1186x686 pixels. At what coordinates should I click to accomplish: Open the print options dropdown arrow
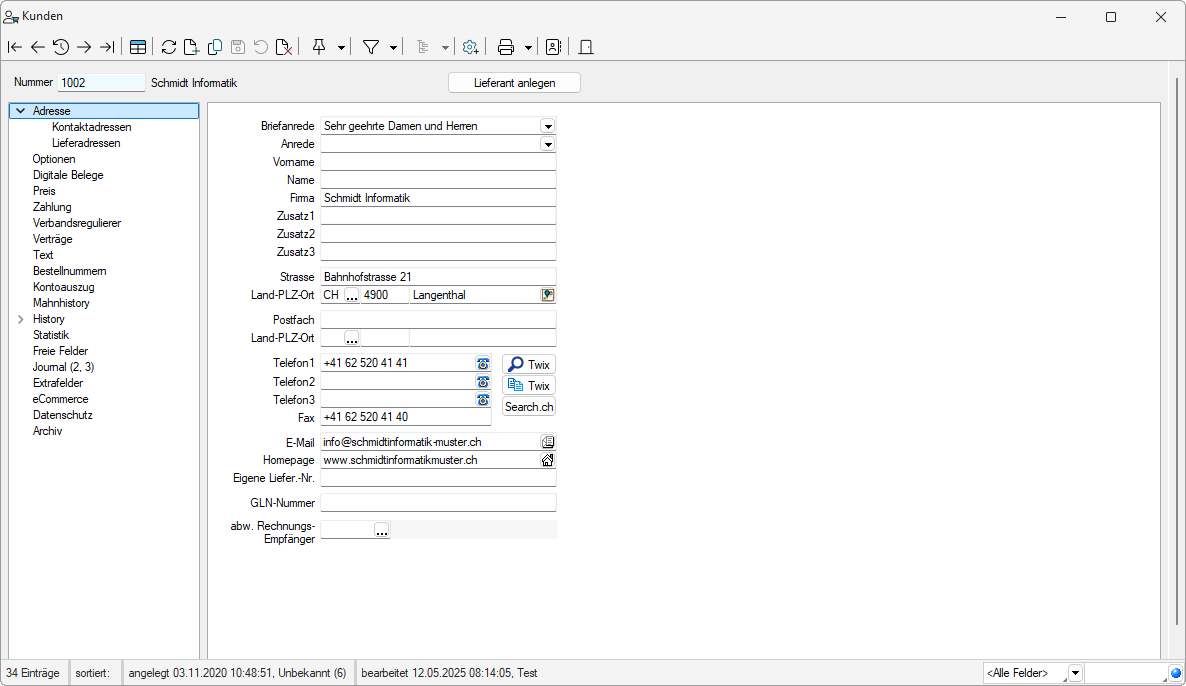click(x=528, y=48)
